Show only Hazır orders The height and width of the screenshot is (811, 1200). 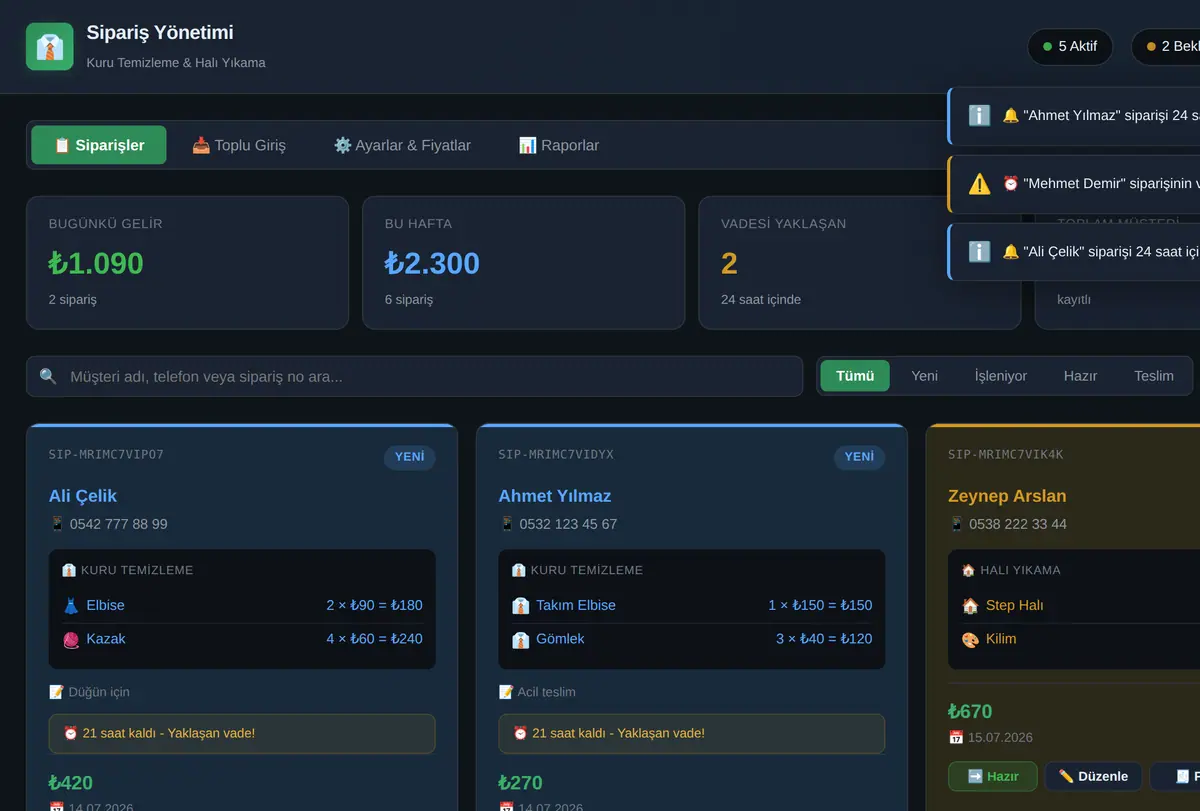[x=1080, y=376]
